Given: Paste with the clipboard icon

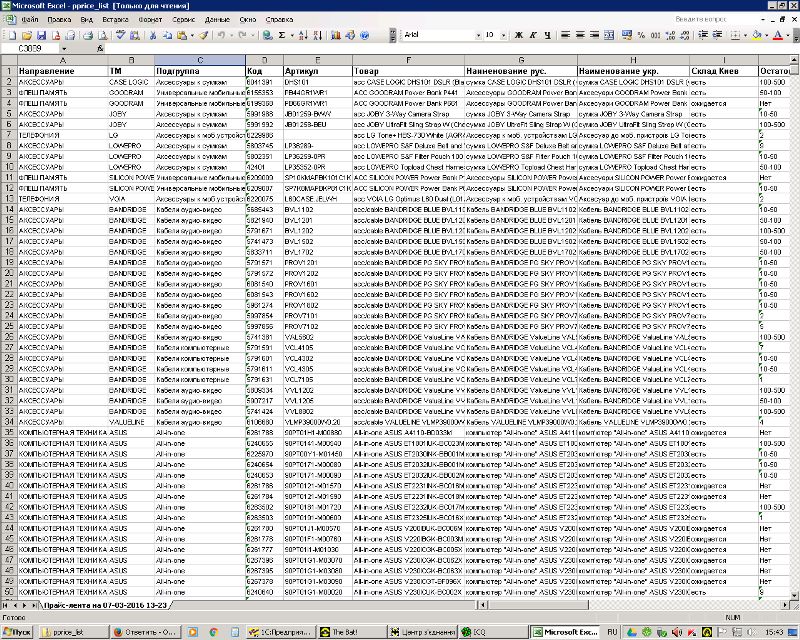Looking at the screenshot, I should point(182,35).
